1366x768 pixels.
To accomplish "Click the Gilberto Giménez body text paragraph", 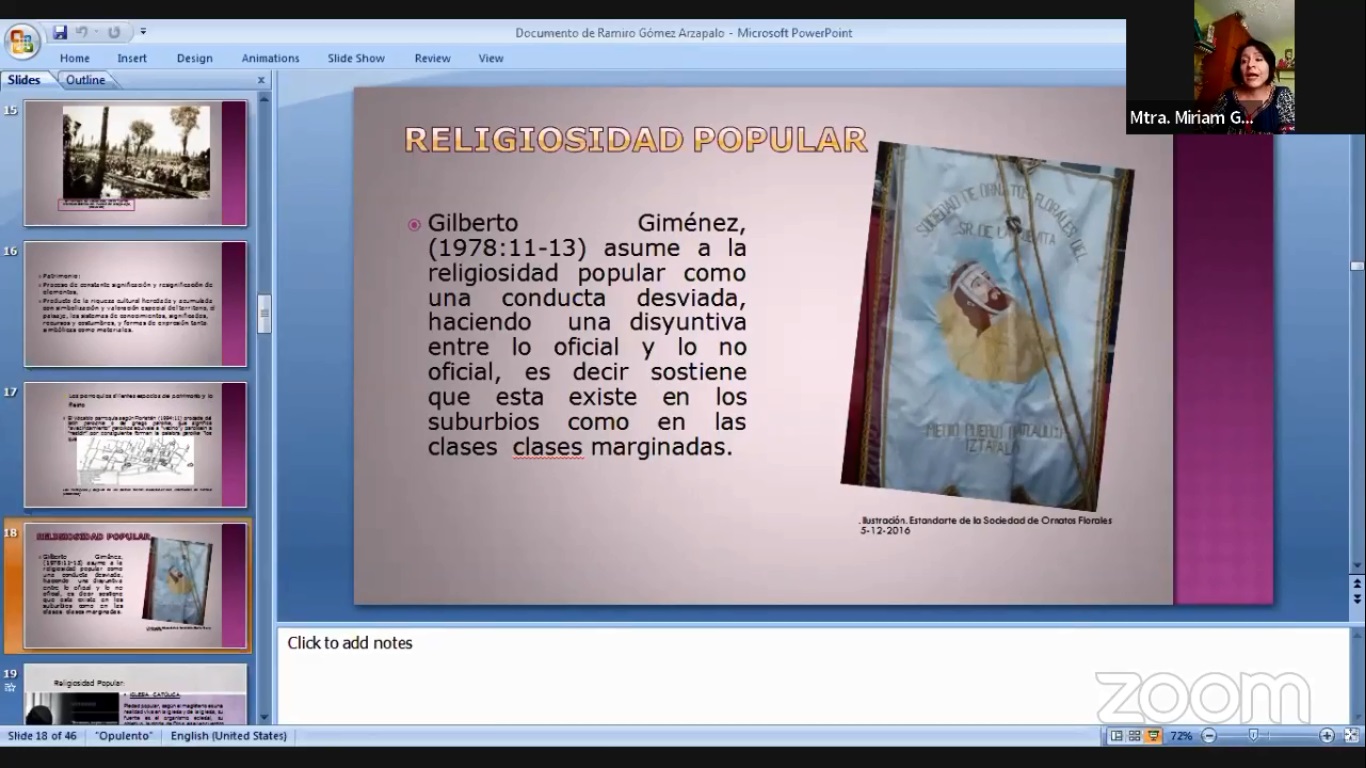I will [587, 335].
